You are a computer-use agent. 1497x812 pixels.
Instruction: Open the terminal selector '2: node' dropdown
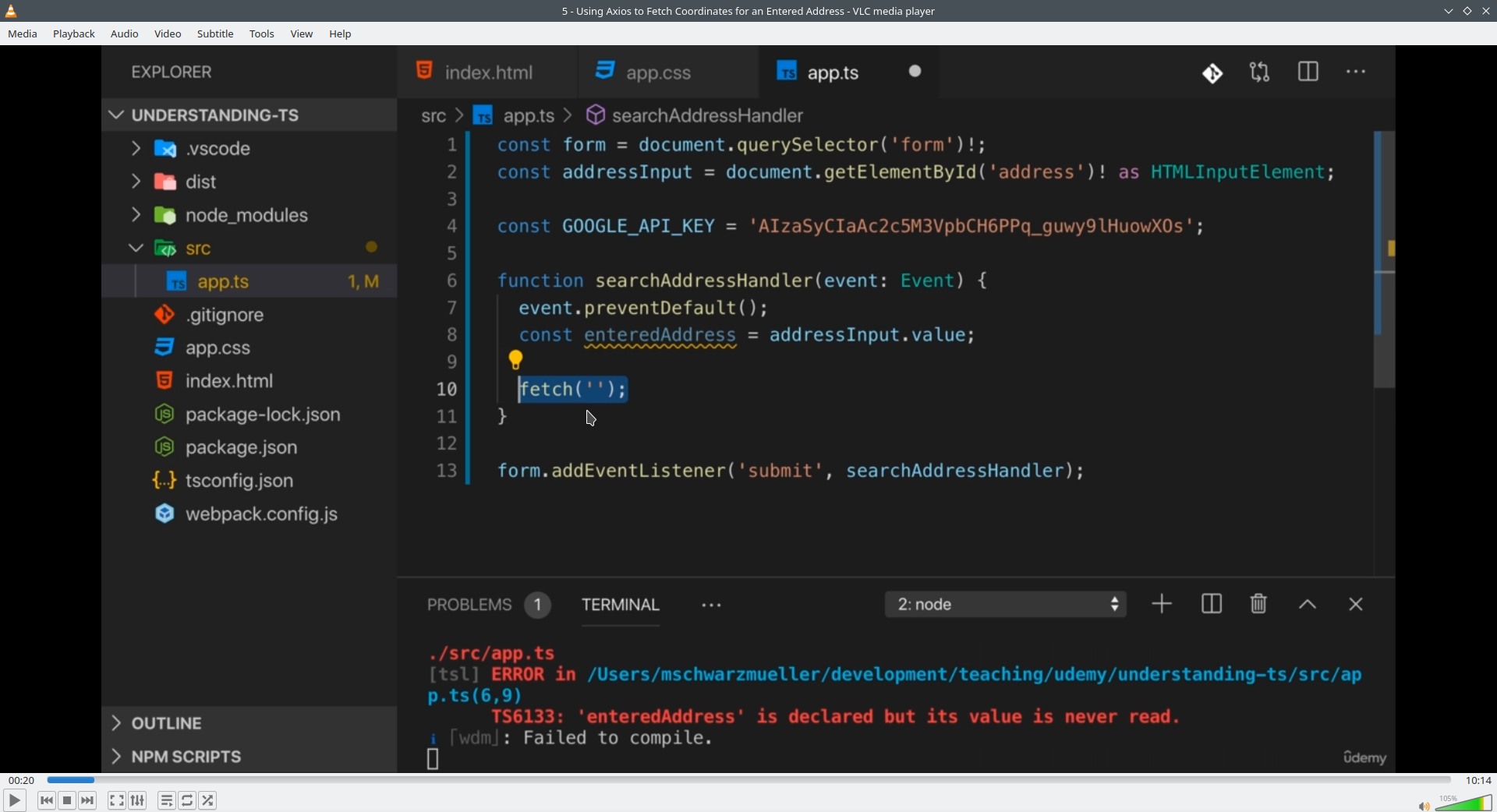point(1005,605)
